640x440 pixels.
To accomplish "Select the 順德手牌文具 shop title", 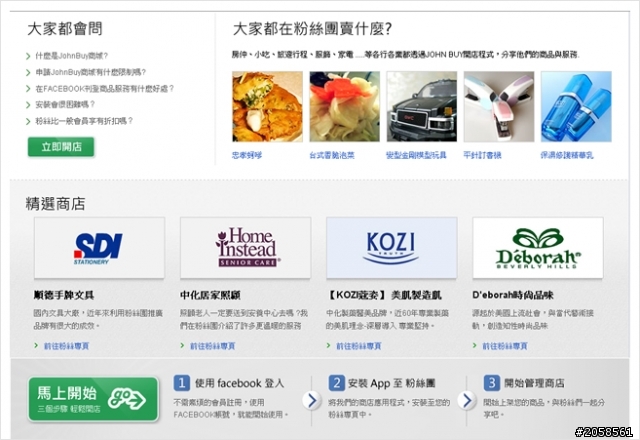I will click(64, 295).
